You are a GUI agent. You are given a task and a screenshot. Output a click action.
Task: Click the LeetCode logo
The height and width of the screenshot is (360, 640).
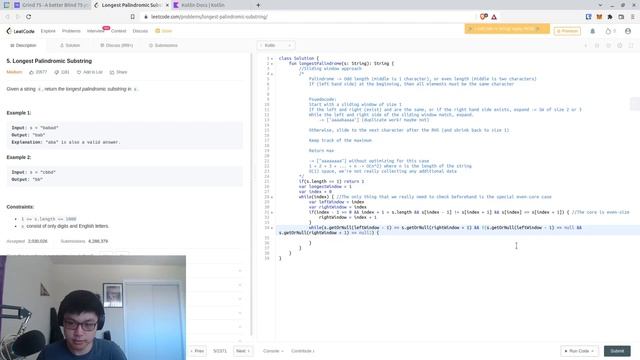pos(20,31)
